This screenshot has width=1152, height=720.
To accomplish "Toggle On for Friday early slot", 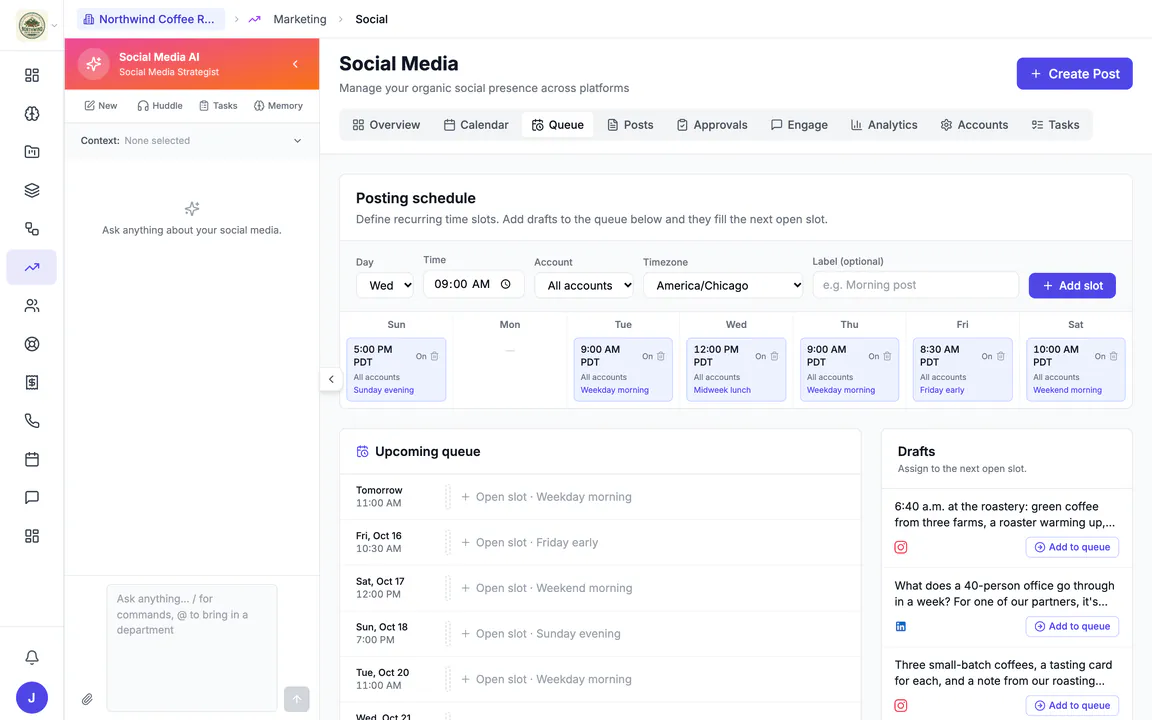I will 987,356.
